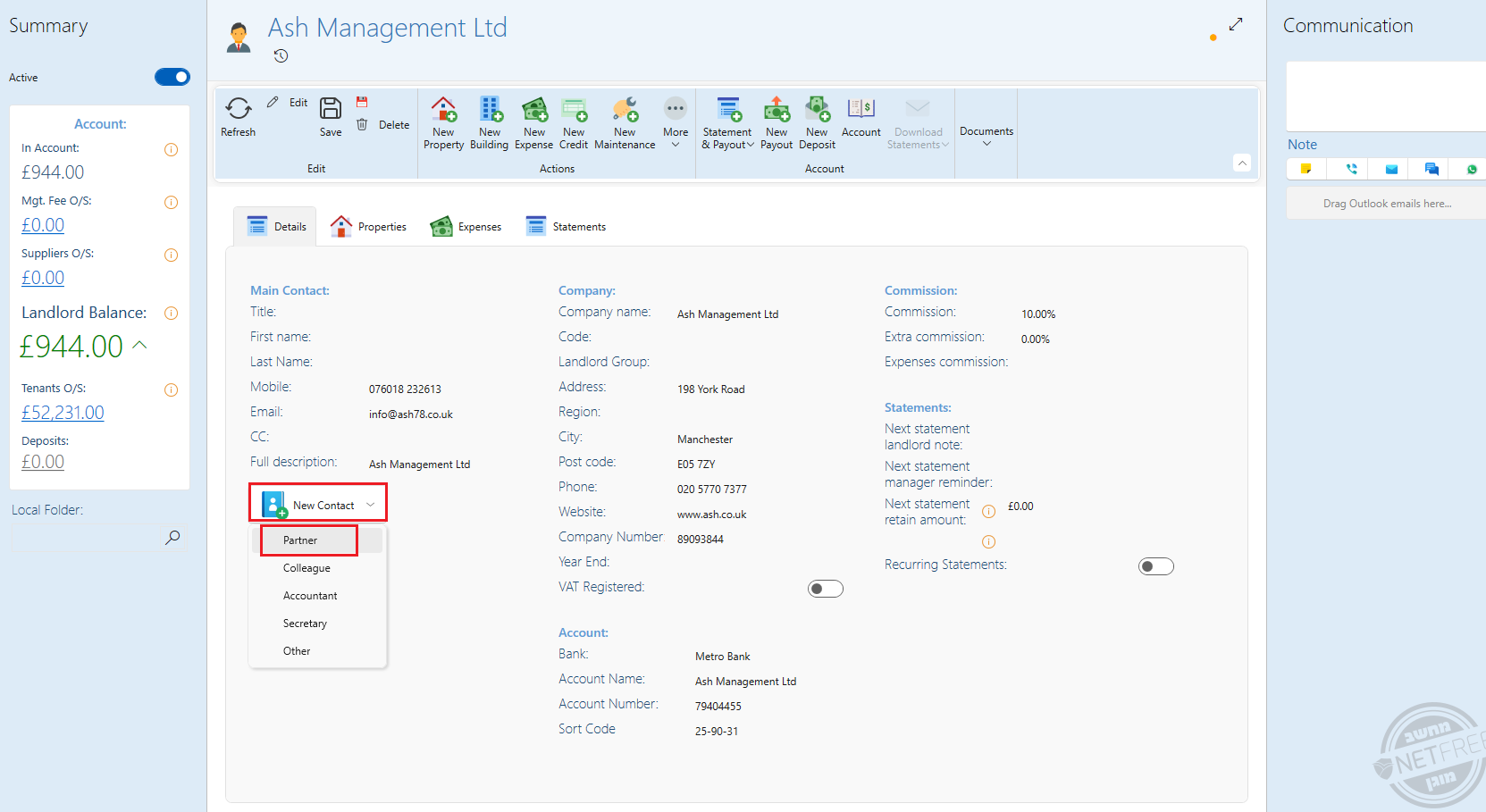Compose an email from the Communication panel
The width and height of the screenshot is (1486, 812).
[1391, 168]
